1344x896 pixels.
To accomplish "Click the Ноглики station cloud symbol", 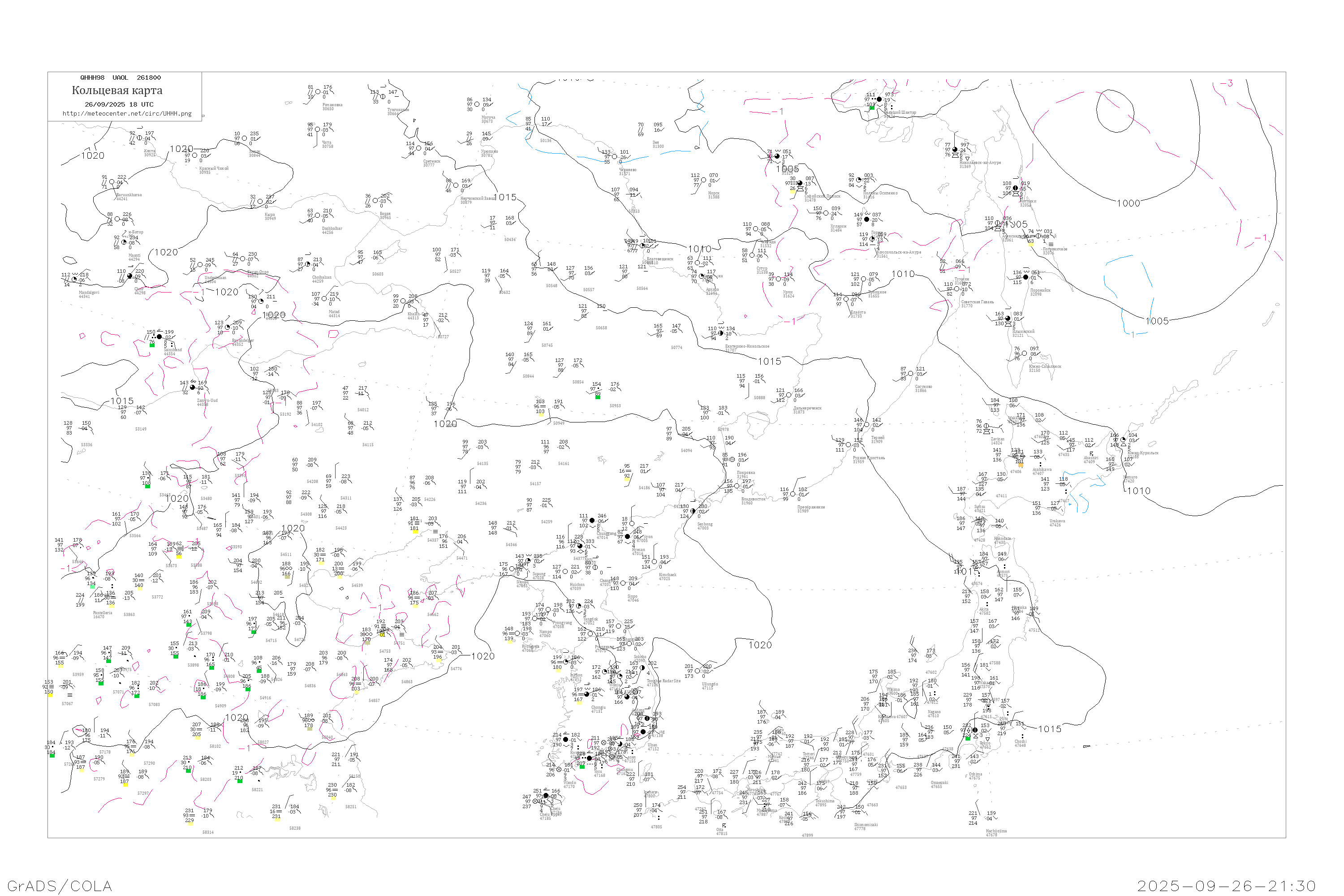I will click(x=1016, y=188).
